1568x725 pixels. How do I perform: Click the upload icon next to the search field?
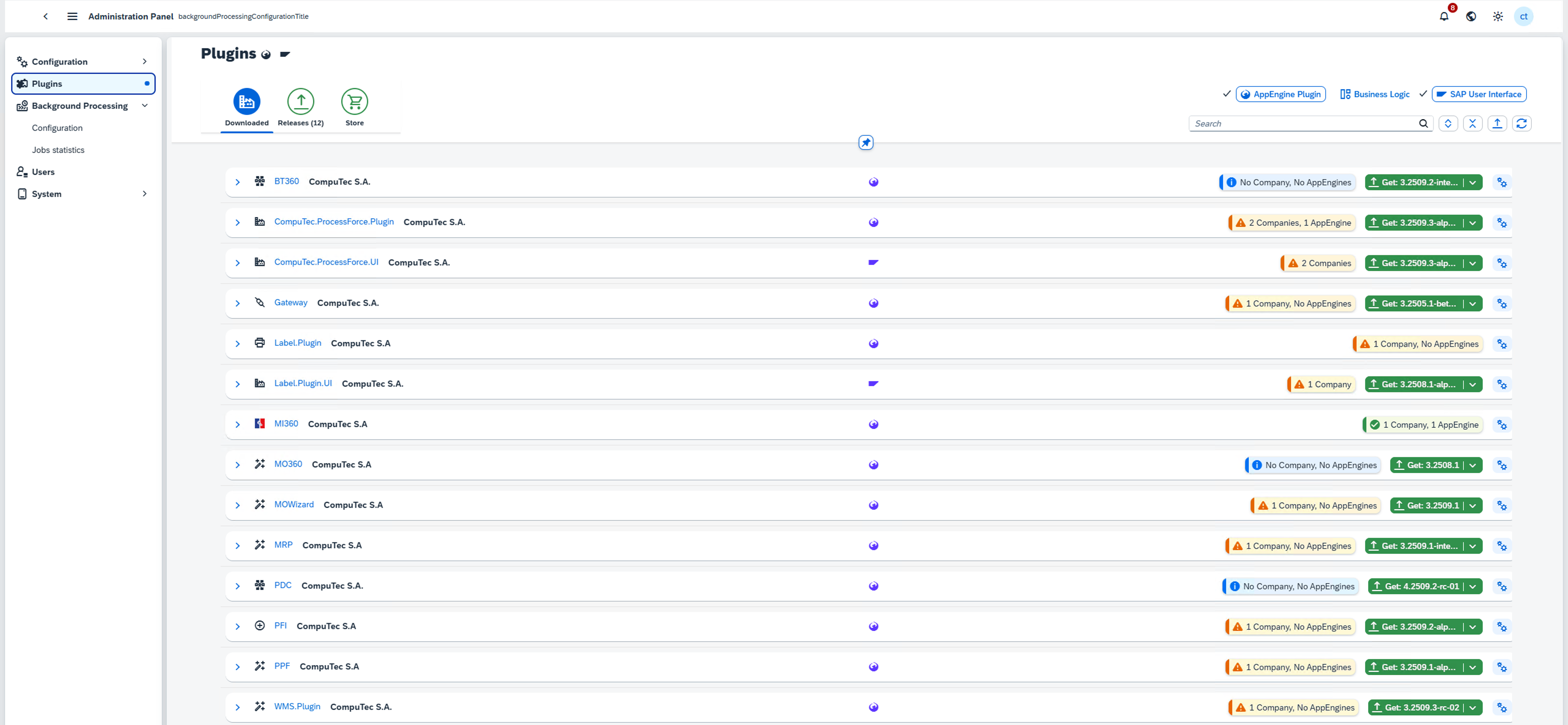tap(1498, 123)
